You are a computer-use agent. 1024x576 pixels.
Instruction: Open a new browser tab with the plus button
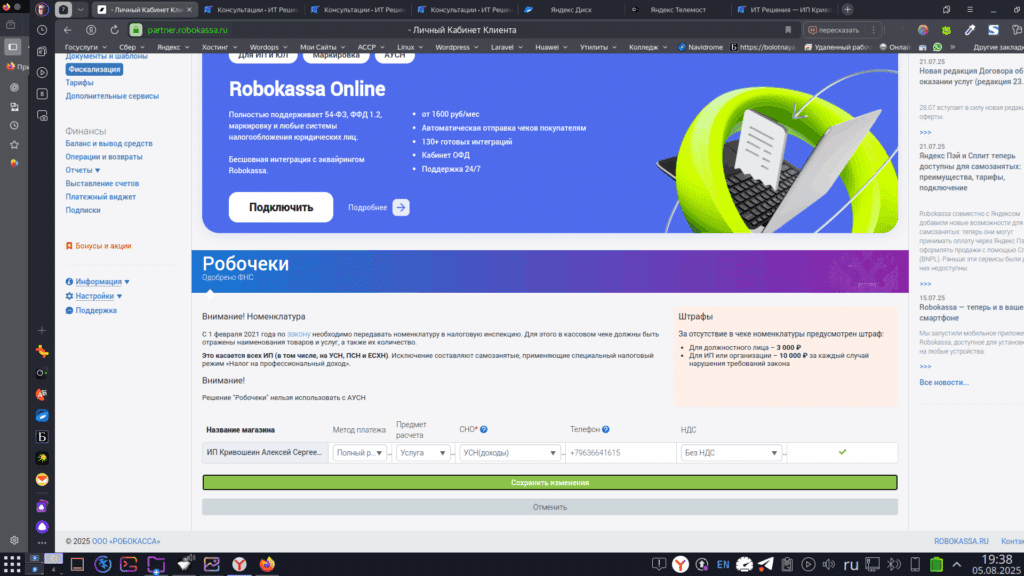tap(847, 10)
